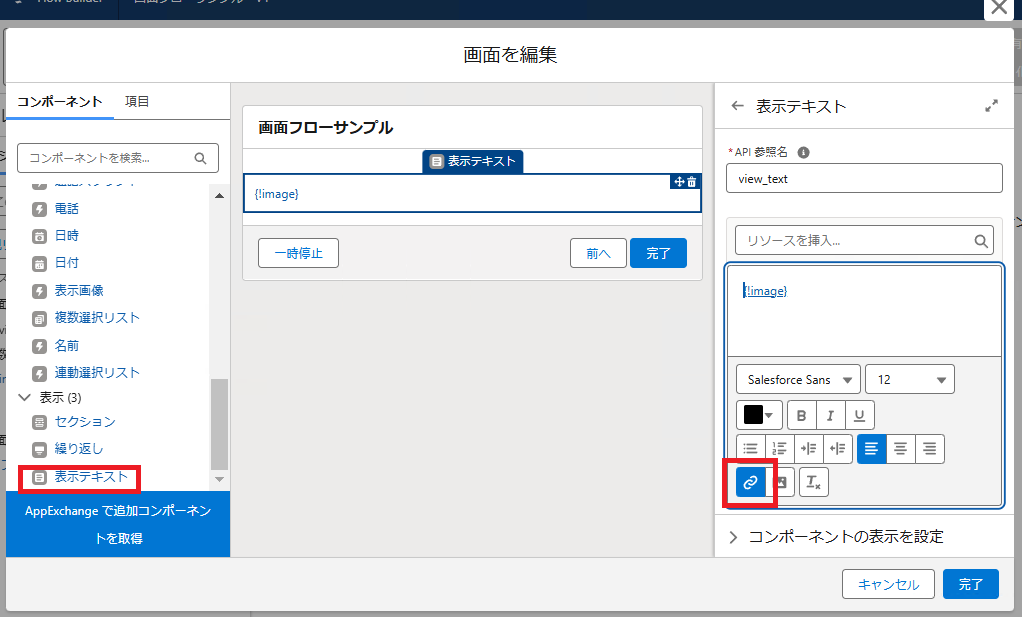Open the Salesforce Sans font dropdown

coord(798,379)
